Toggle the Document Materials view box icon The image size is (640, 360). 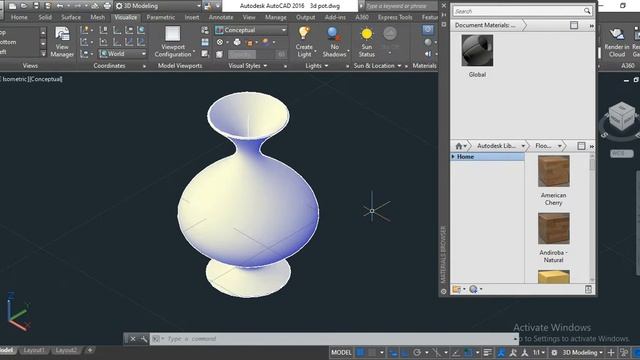574,25
